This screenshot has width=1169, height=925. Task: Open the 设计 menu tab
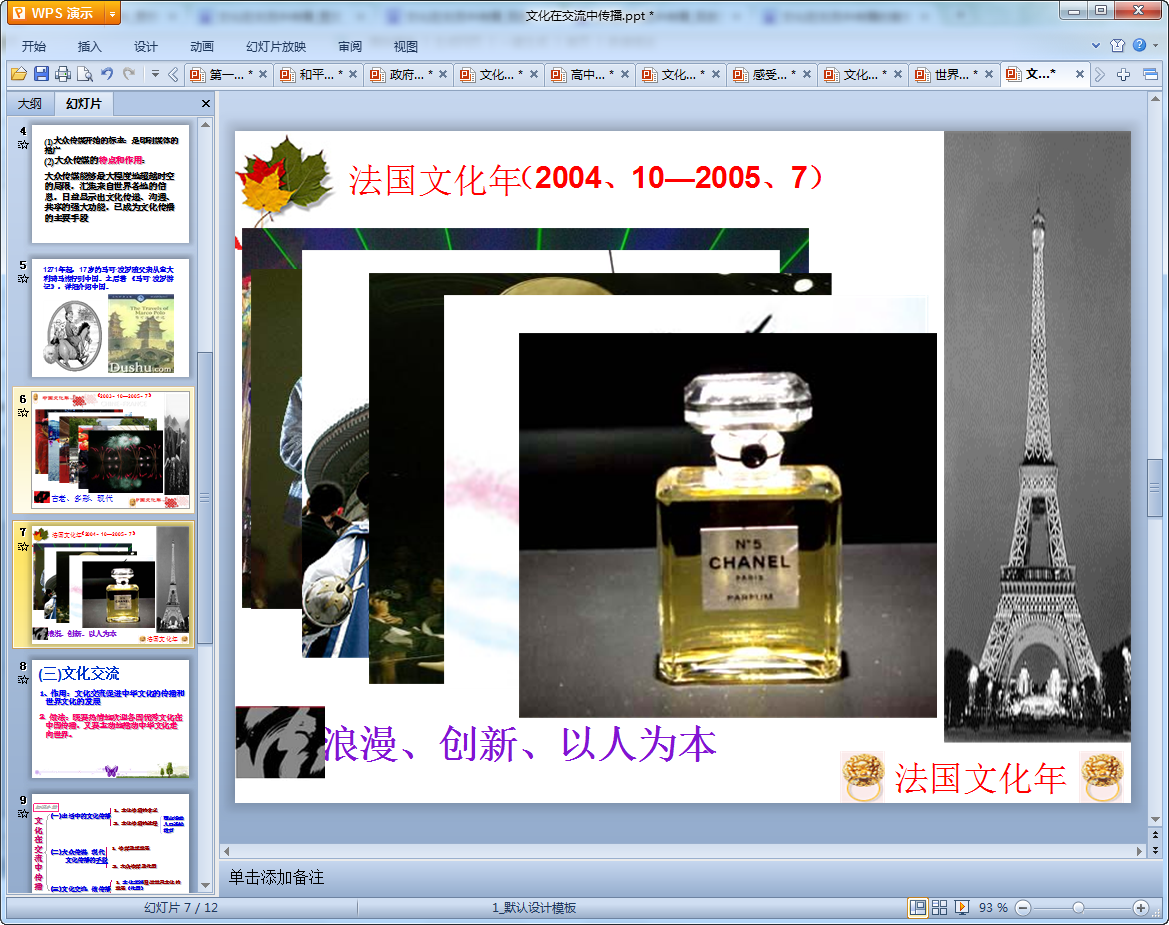[145, 46]
